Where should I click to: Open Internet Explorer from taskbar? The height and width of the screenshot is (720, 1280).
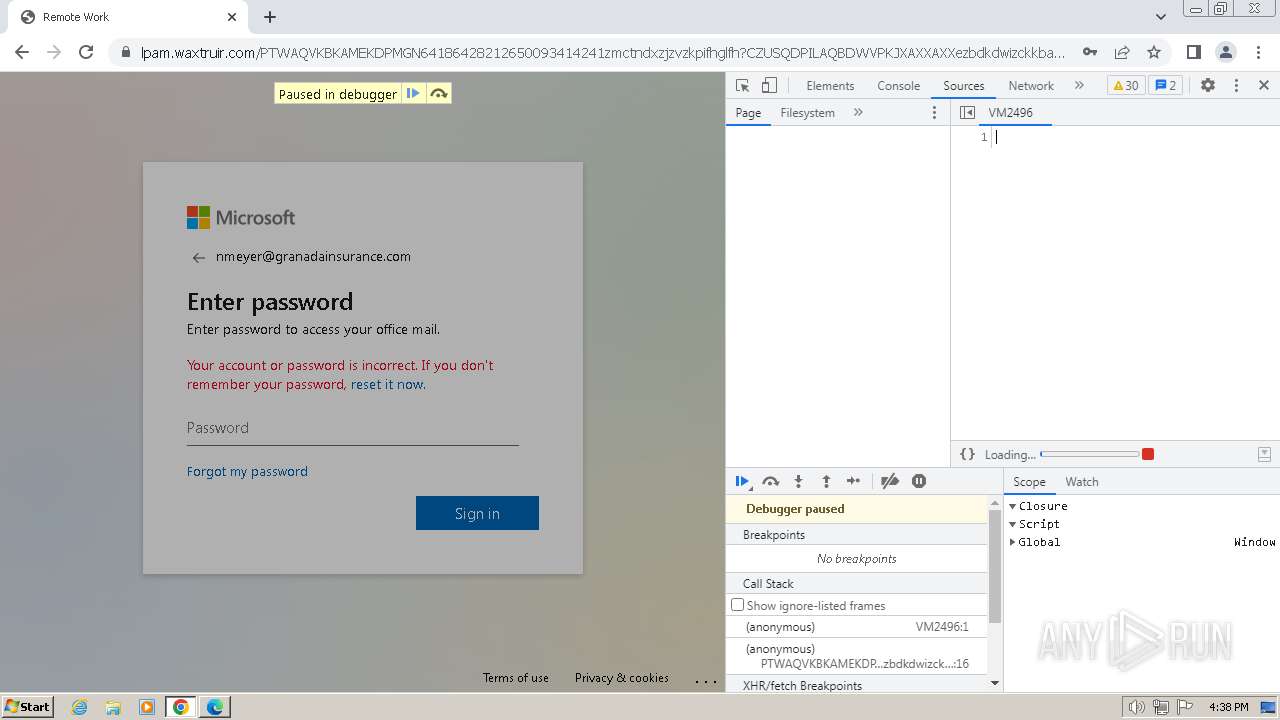(x=79, y=707)
